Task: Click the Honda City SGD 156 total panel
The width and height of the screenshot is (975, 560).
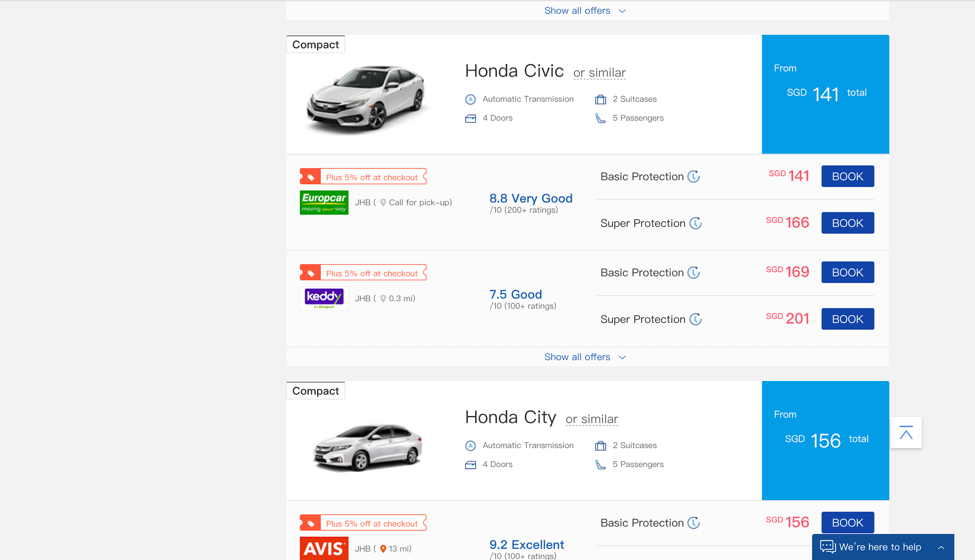Action: 825,440
